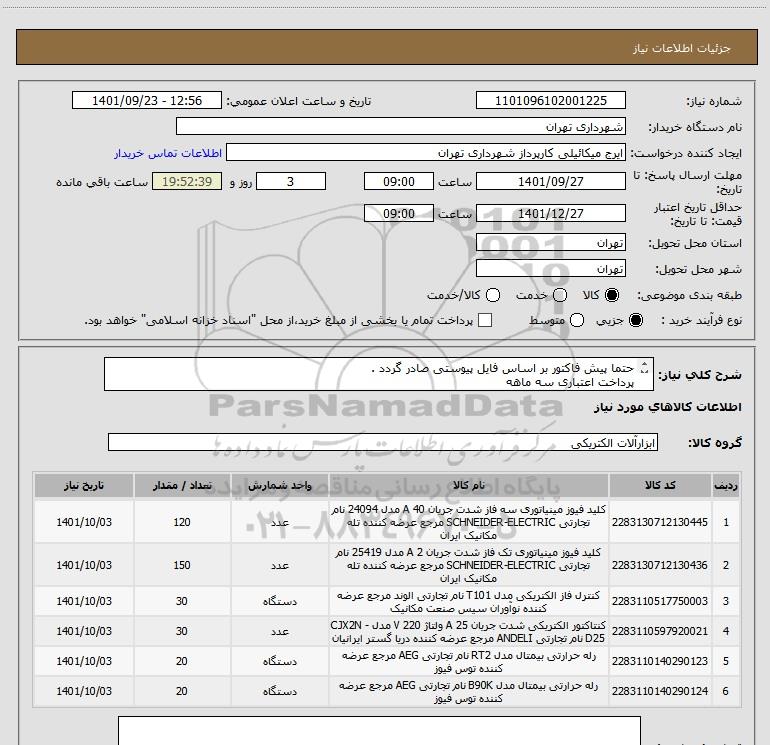Image resolution: width=770 pixels, height=745 pixels.
Task: Click the شماره نیاز field 1101096102001225
Action: [550, 100]
